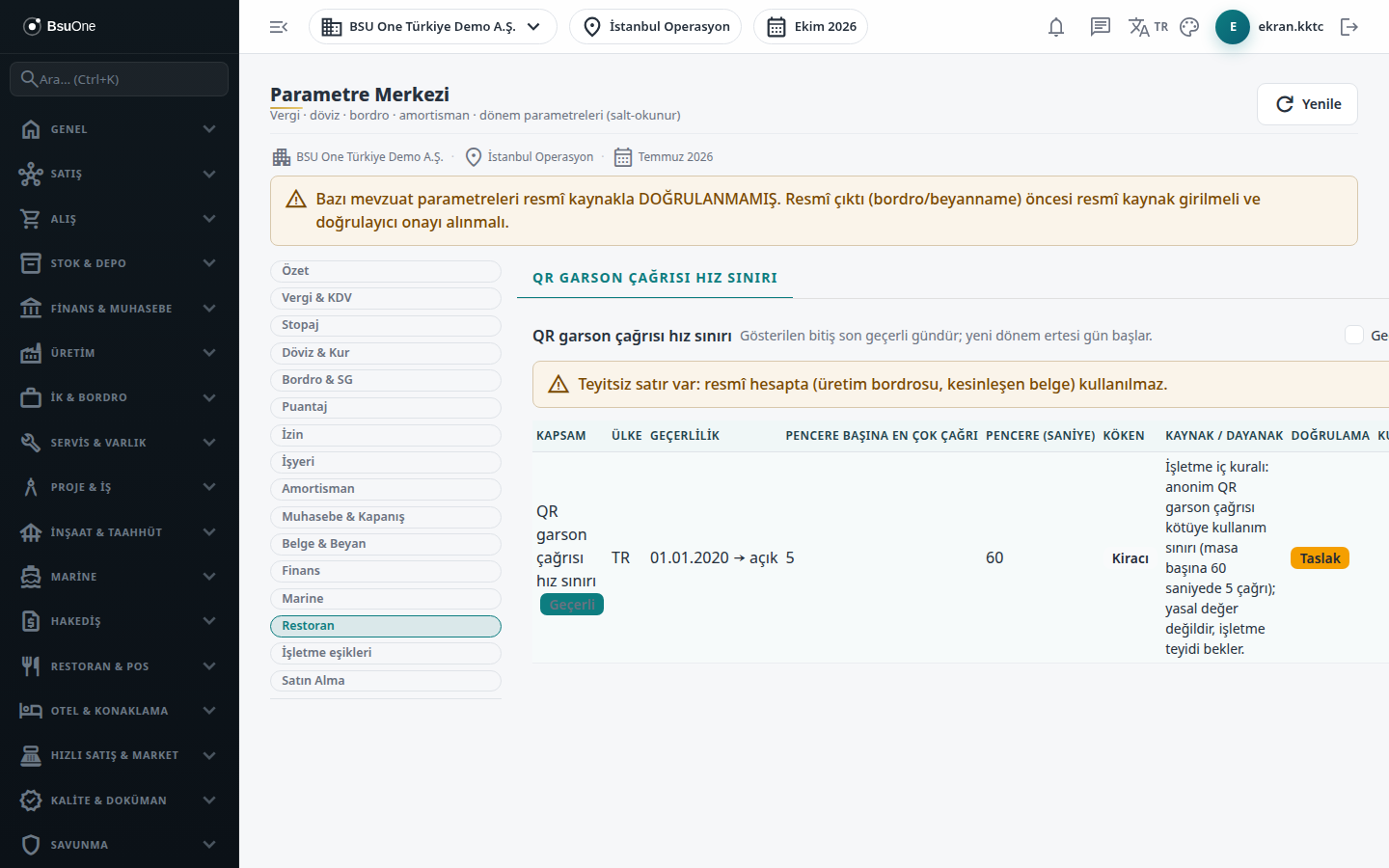The height and width of the screenshot is (868, 1389).
Task: Expand the İK & Bordro sidebar section
Action: [x=120, y=397]
